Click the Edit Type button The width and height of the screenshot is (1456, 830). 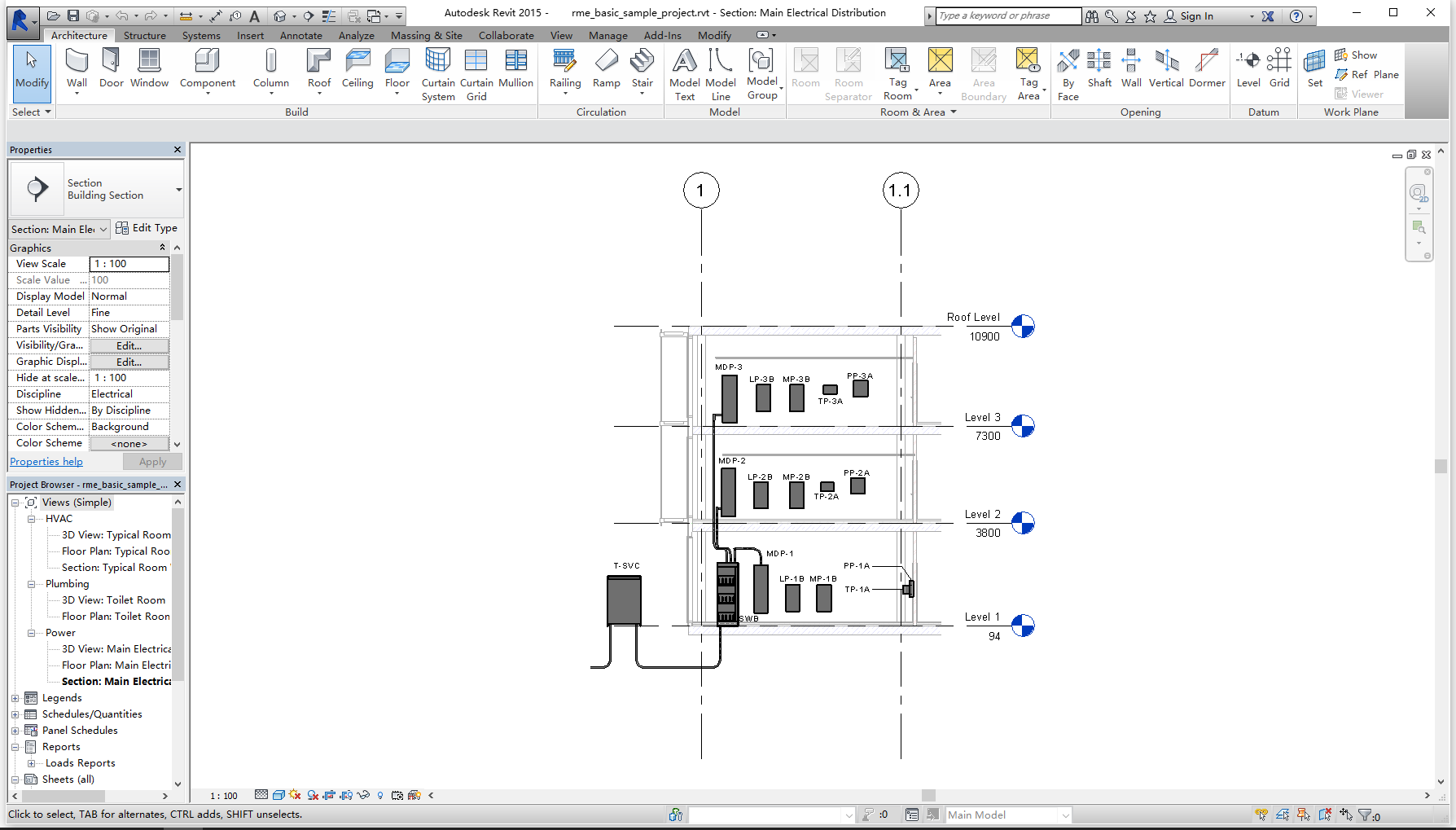(x=147, y=228)
